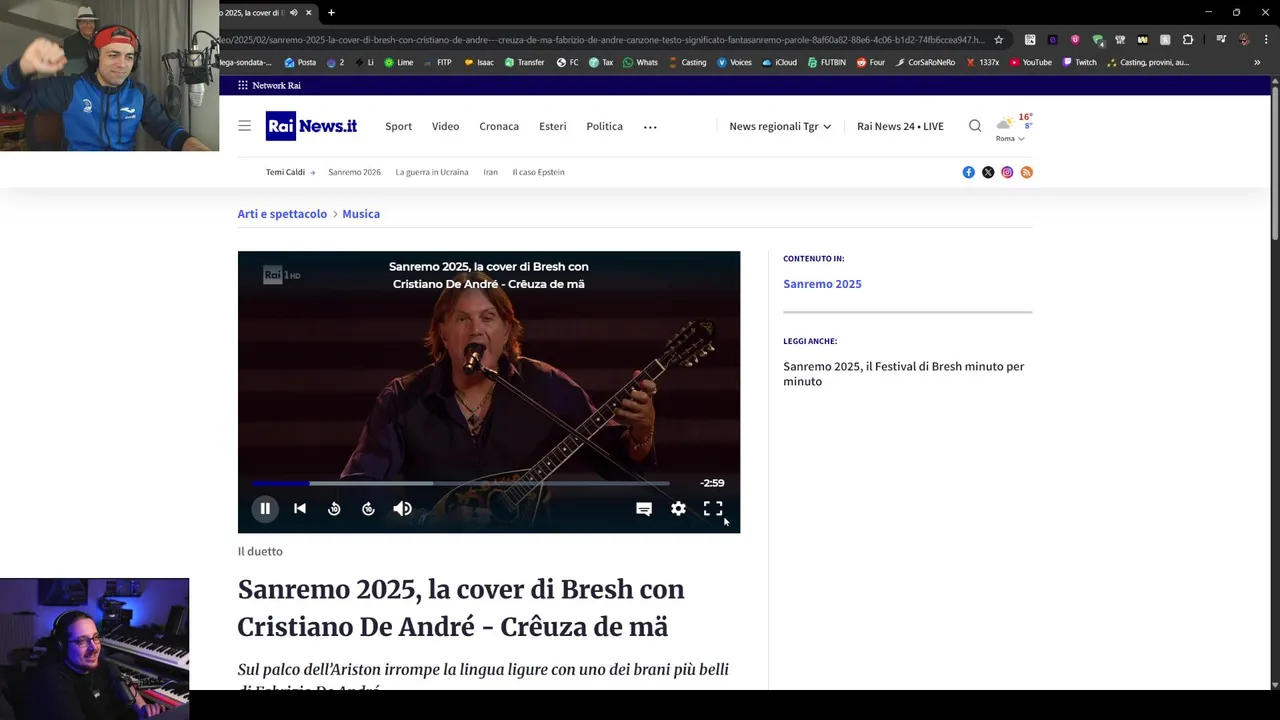The width and height of the screenshot is (1280, 720).
Task: Open the QR code extension icon
Action: [x=1030, y=40]
